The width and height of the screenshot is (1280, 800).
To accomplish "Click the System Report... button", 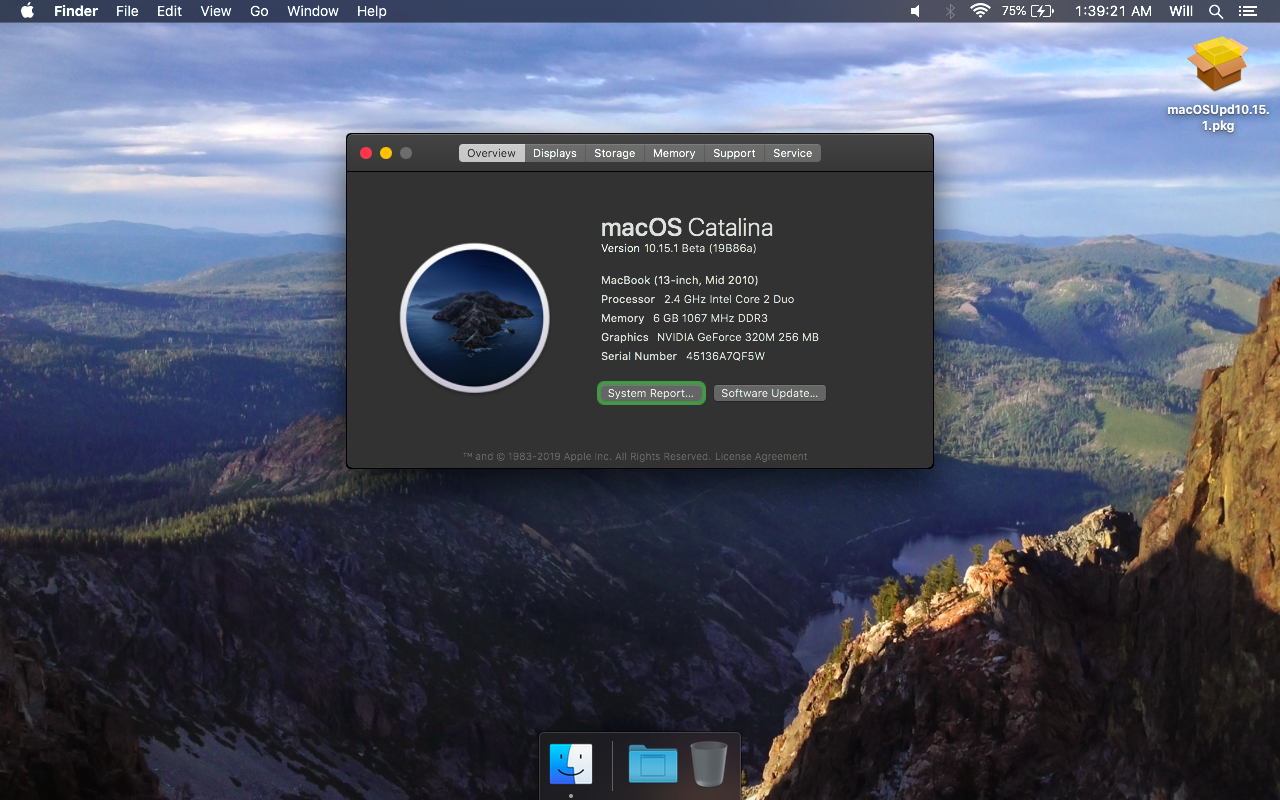I will (651, 393).
